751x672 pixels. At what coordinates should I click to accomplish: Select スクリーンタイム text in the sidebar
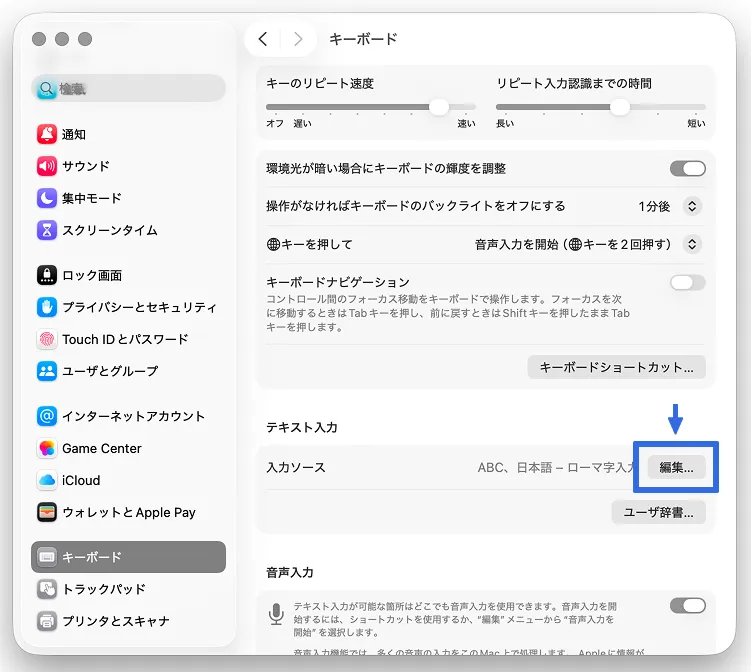pos(110,230)
